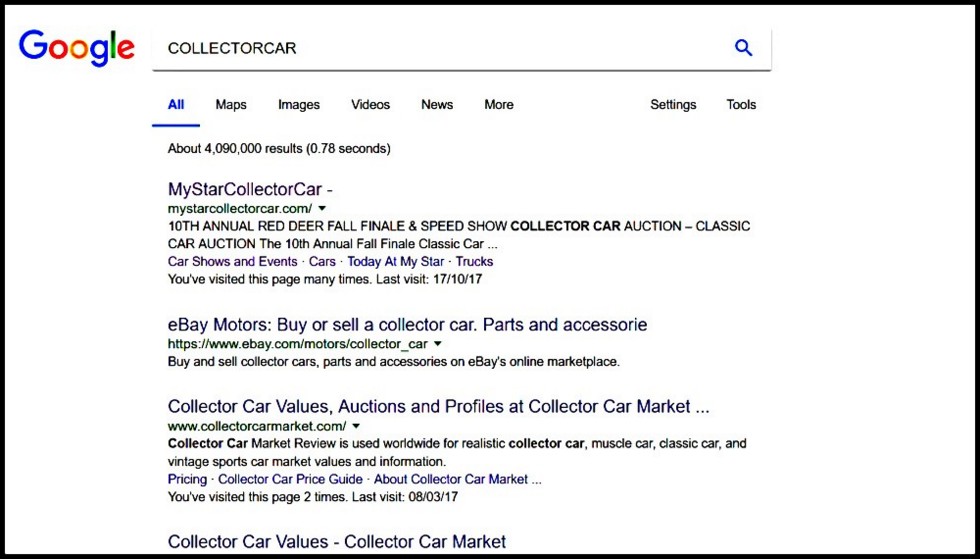Open the More search options menu
Screen dimensions: 980x559
pyautogui.click(x=499, y=104)
